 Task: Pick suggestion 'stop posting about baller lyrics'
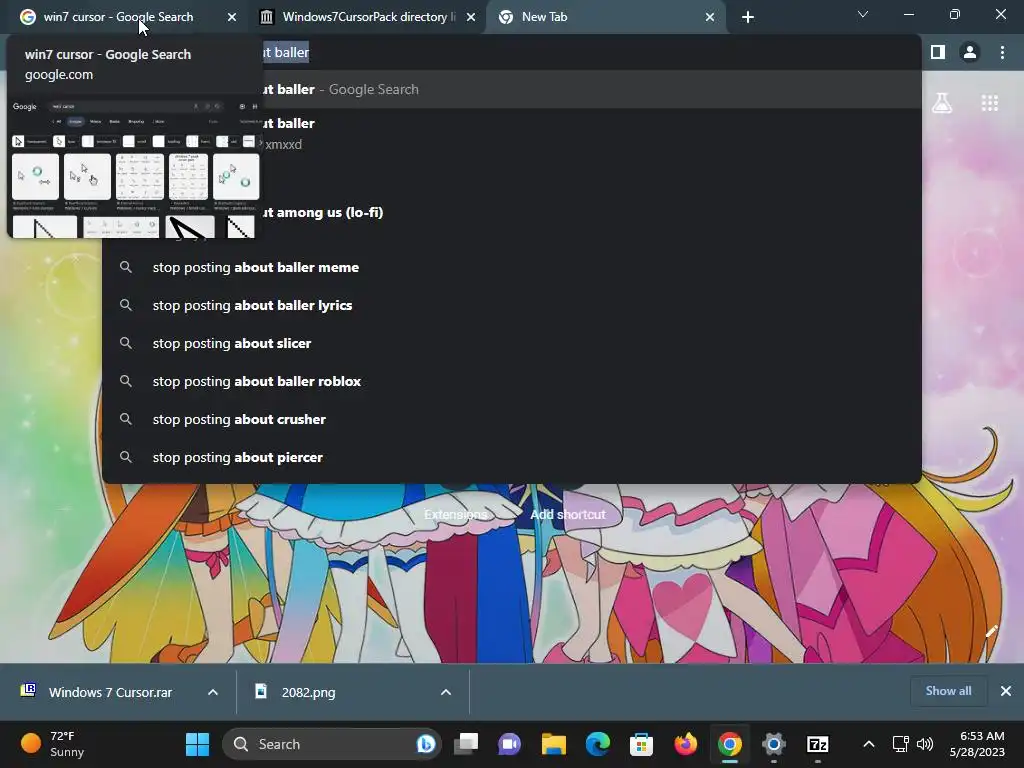click(x=512, y=305)
